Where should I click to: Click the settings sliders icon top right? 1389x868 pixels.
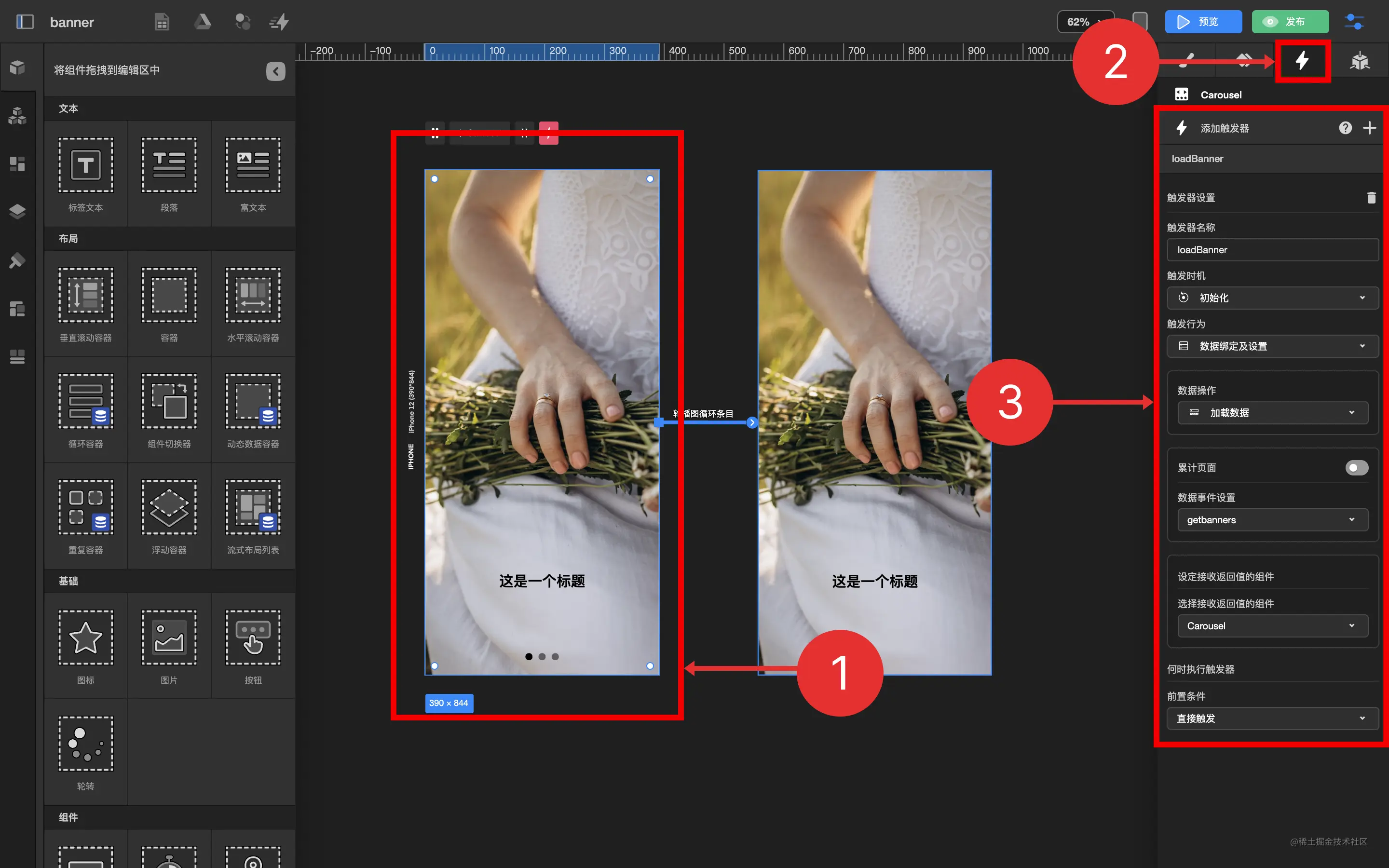[1354, 22]
